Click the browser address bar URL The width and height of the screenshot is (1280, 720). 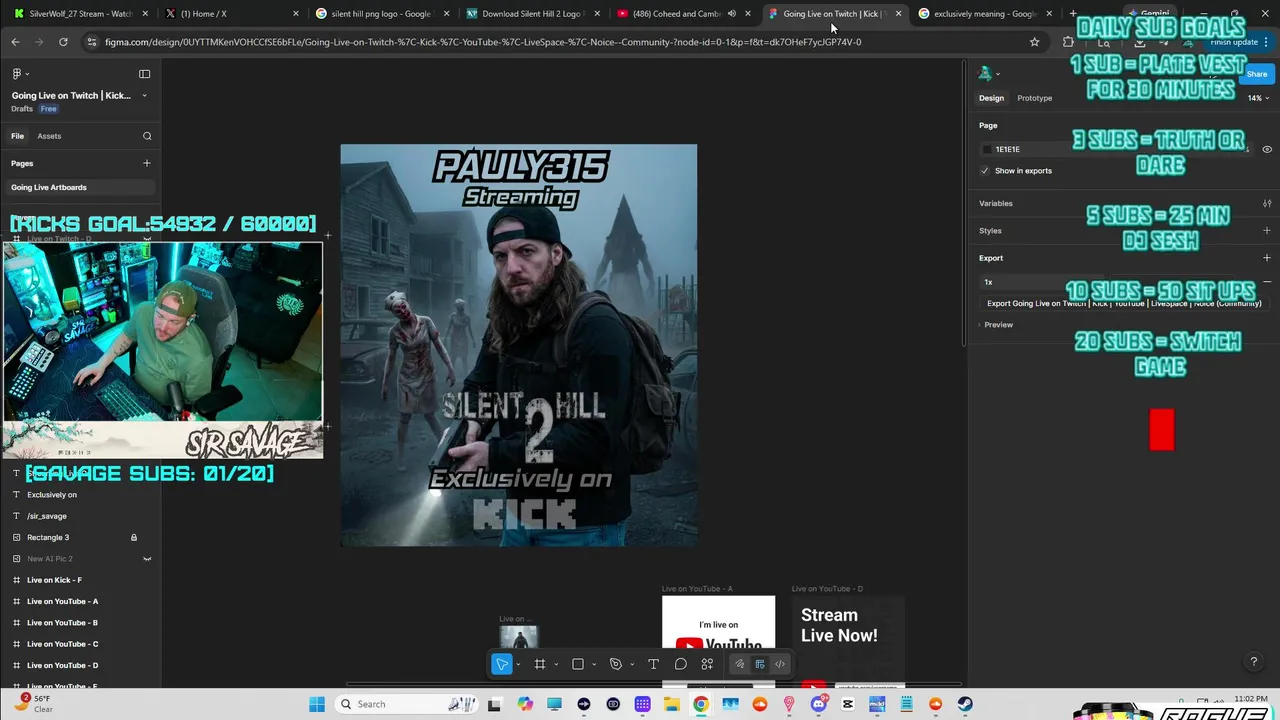pyautogui.click(x=483, y=42)
